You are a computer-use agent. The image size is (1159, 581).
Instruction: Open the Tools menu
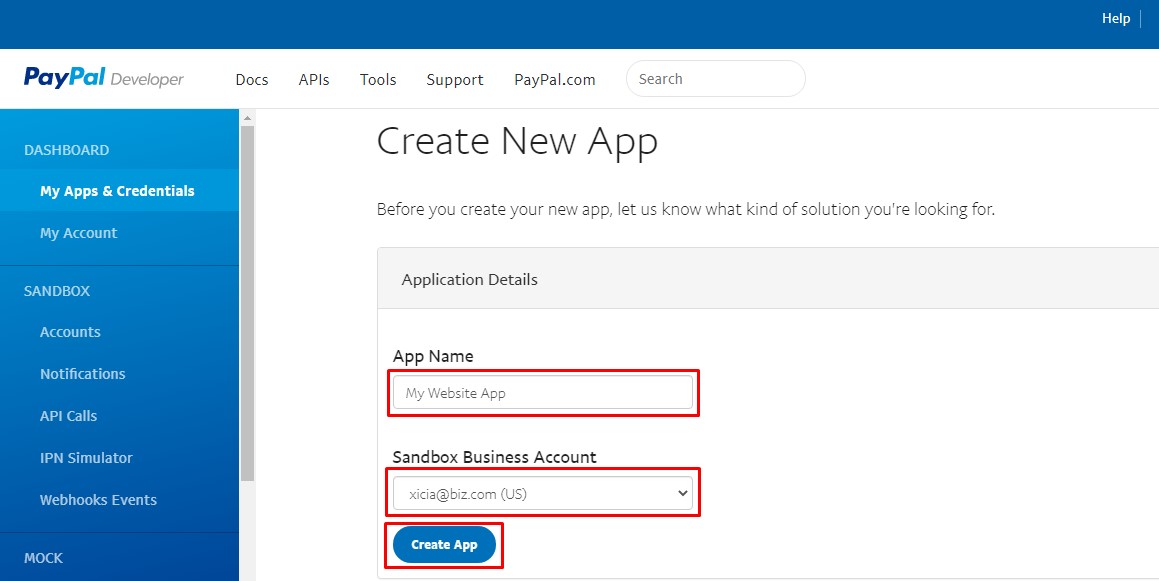pos(378,80)
